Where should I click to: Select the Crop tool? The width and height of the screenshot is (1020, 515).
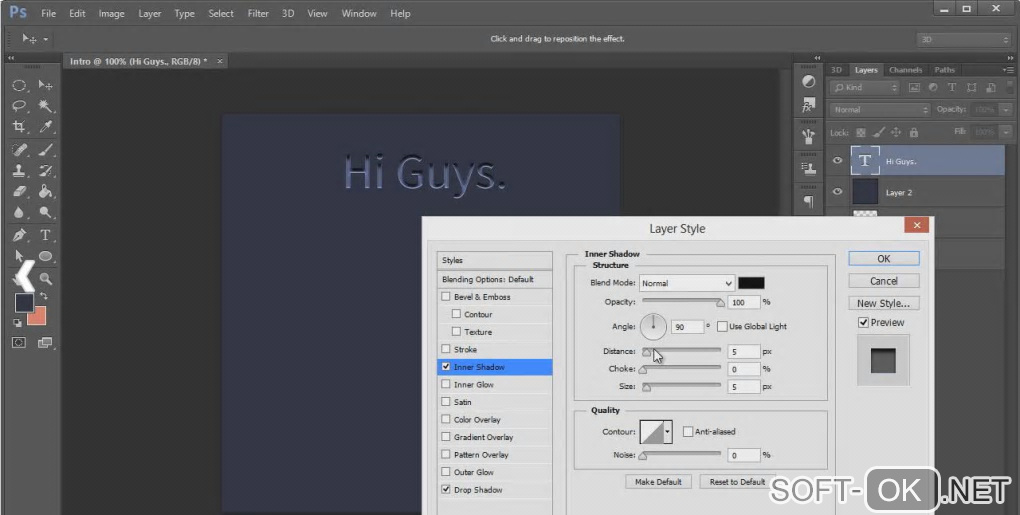point(19,127)
